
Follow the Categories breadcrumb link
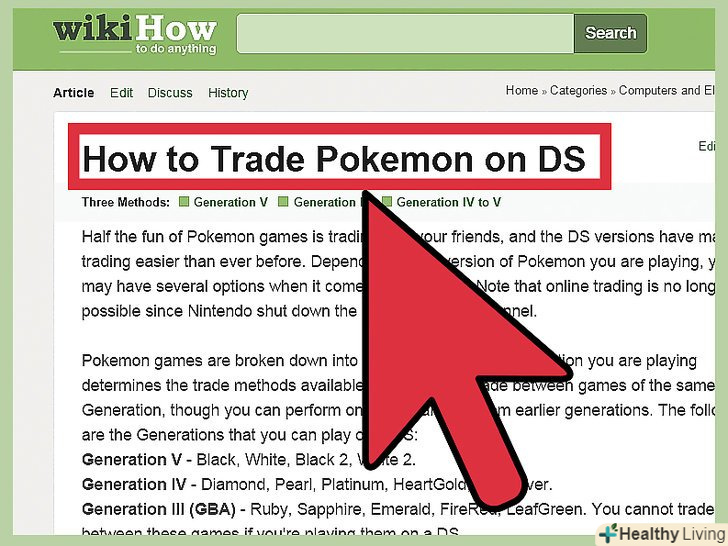578,90
